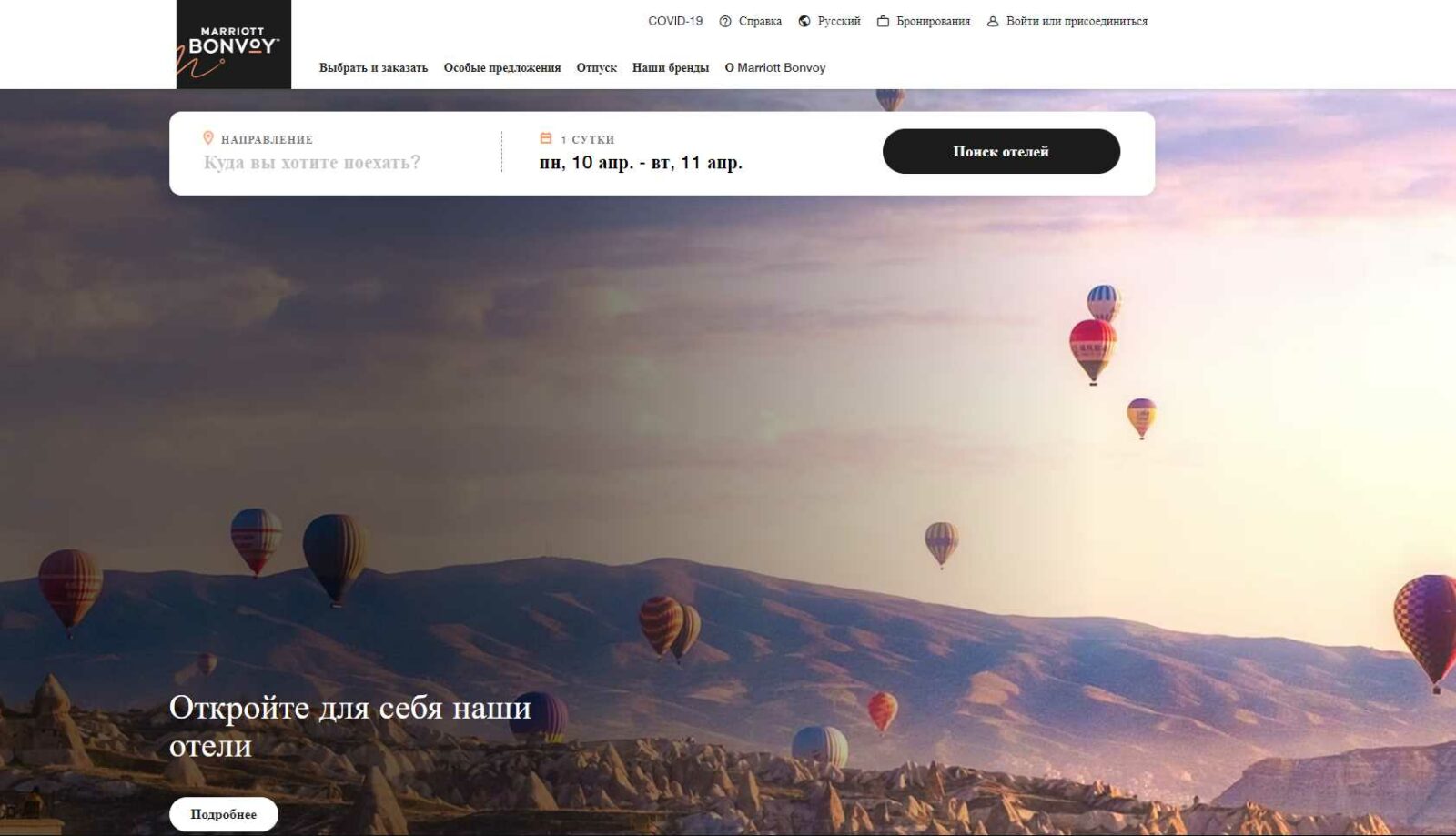Screen dimensions: 1456x836
Task: Open the Выбрать и заказать menu
Action: pyautogui.click(x=373, y=67)
